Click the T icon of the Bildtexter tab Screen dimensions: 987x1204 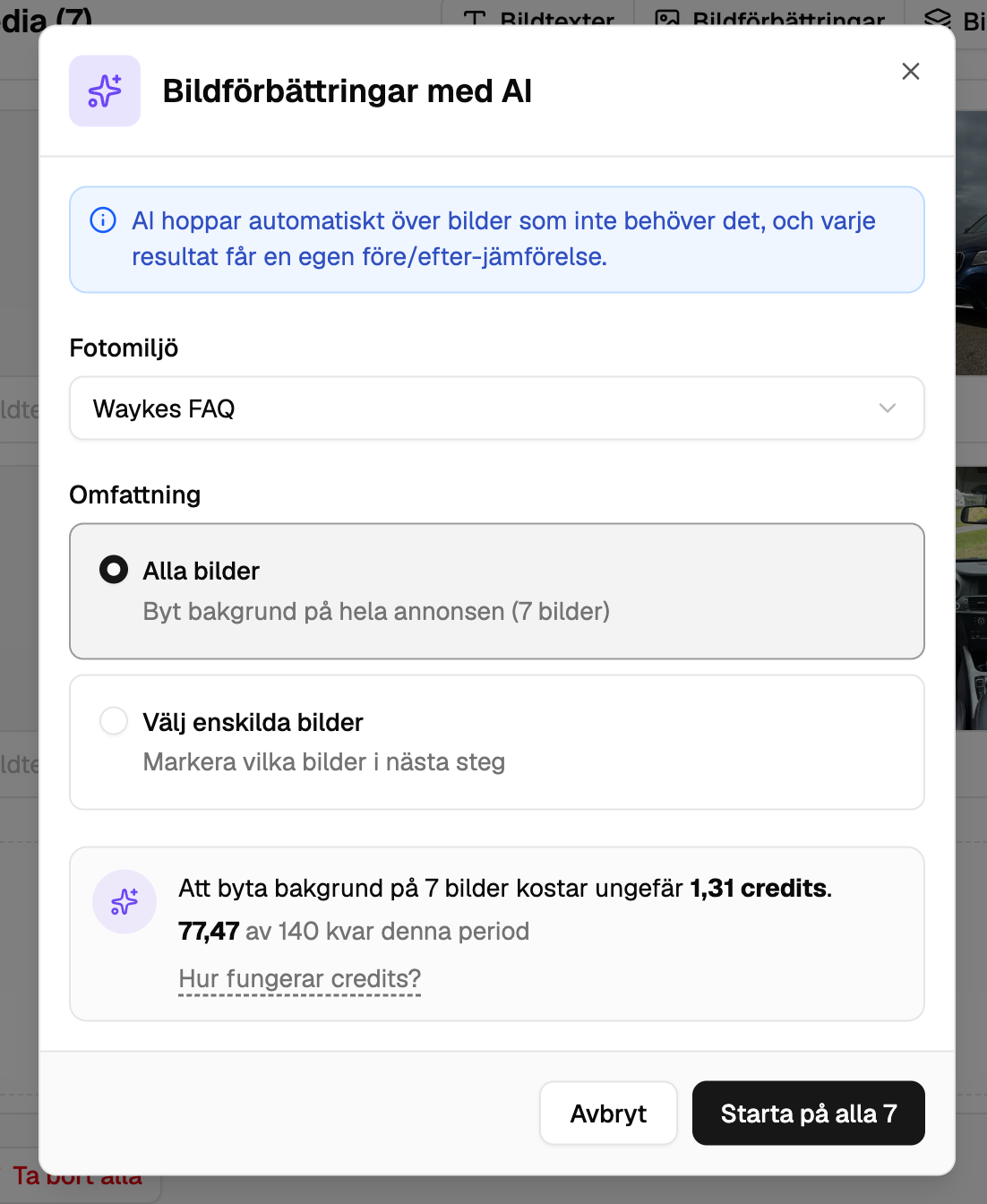(475, 19)
